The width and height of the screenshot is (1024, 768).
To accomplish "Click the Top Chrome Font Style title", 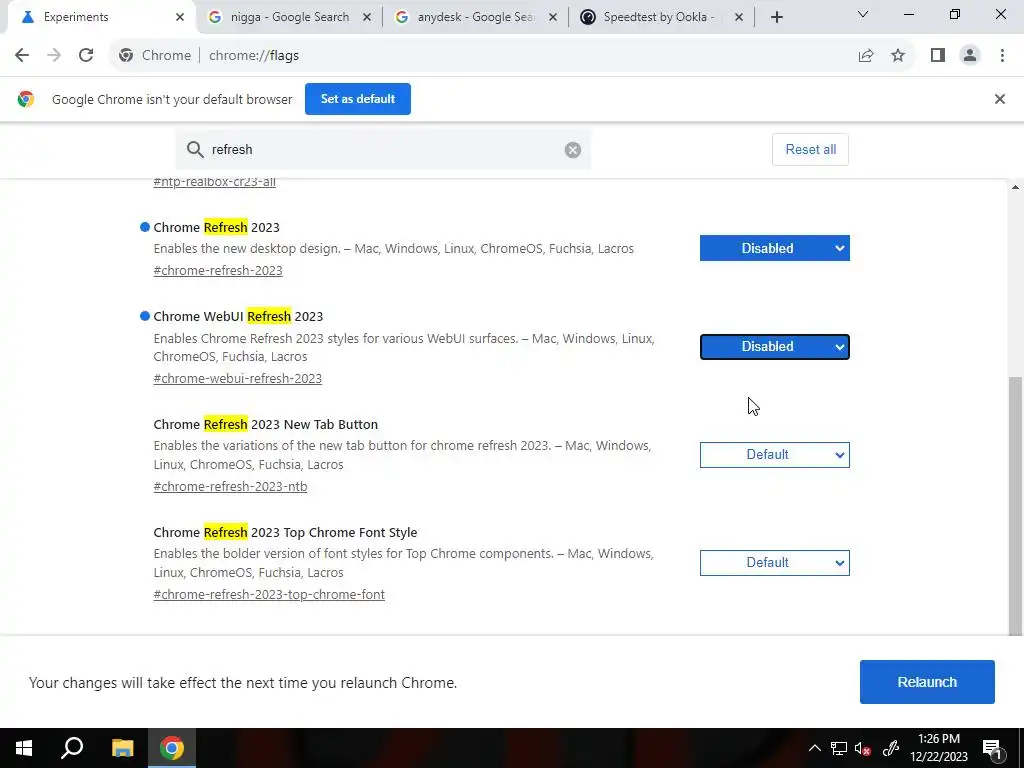I will tap(285, 532).
